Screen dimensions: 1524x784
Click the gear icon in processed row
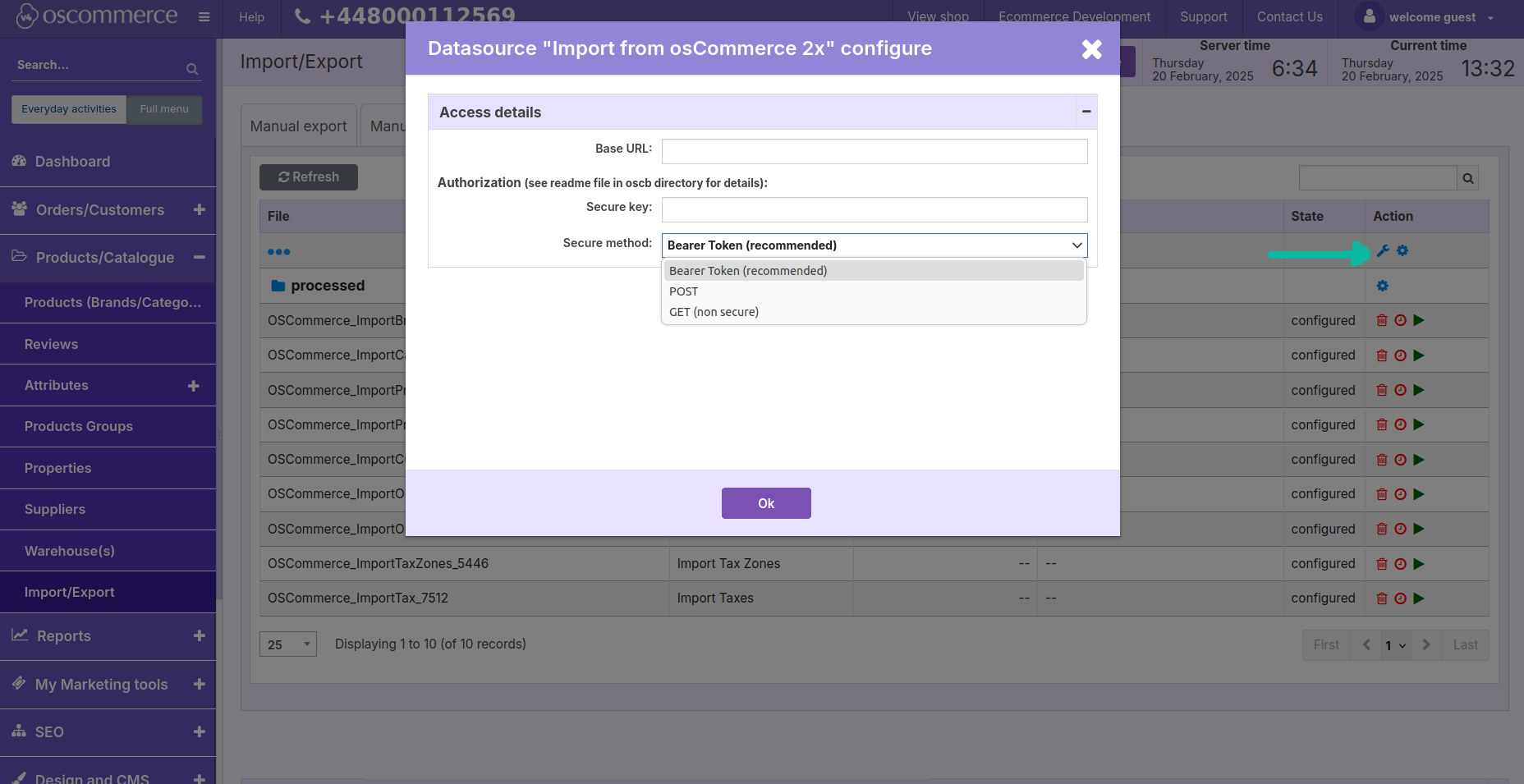(1383, 286)
